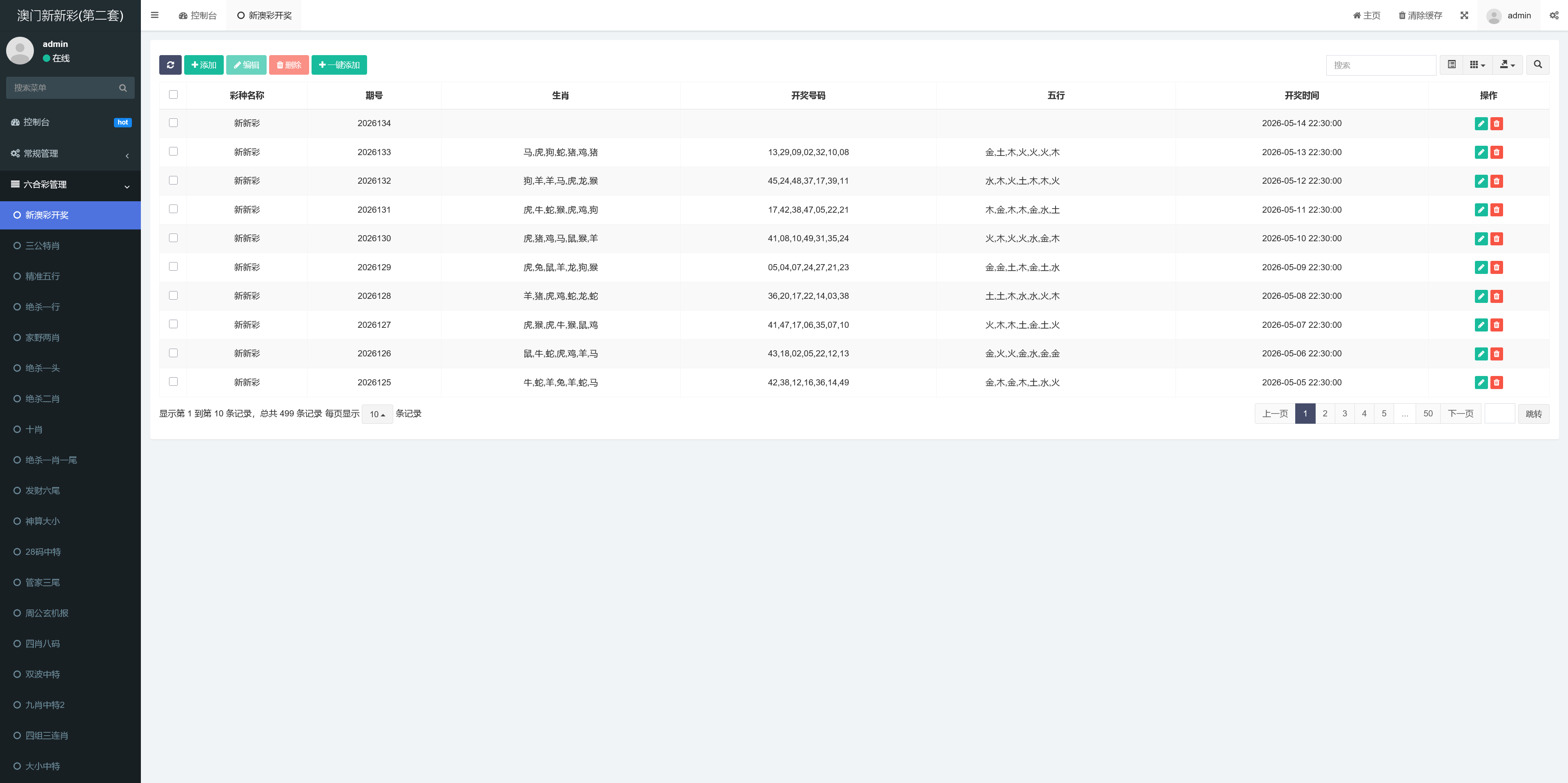Viewport: 1568px width, 783px height.
Task: Click the 清除缓存 link
Action: (x=1420, y=15)
